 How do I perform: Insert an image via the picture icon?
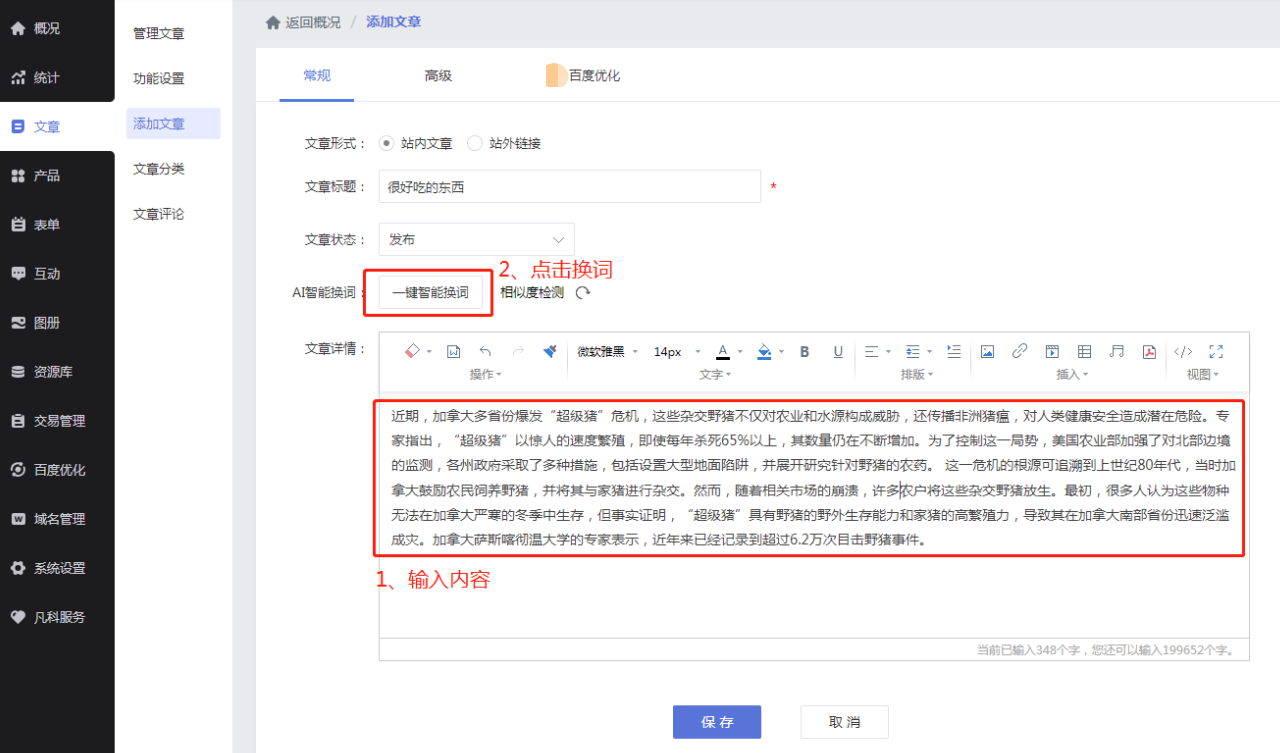click(987, 351)
